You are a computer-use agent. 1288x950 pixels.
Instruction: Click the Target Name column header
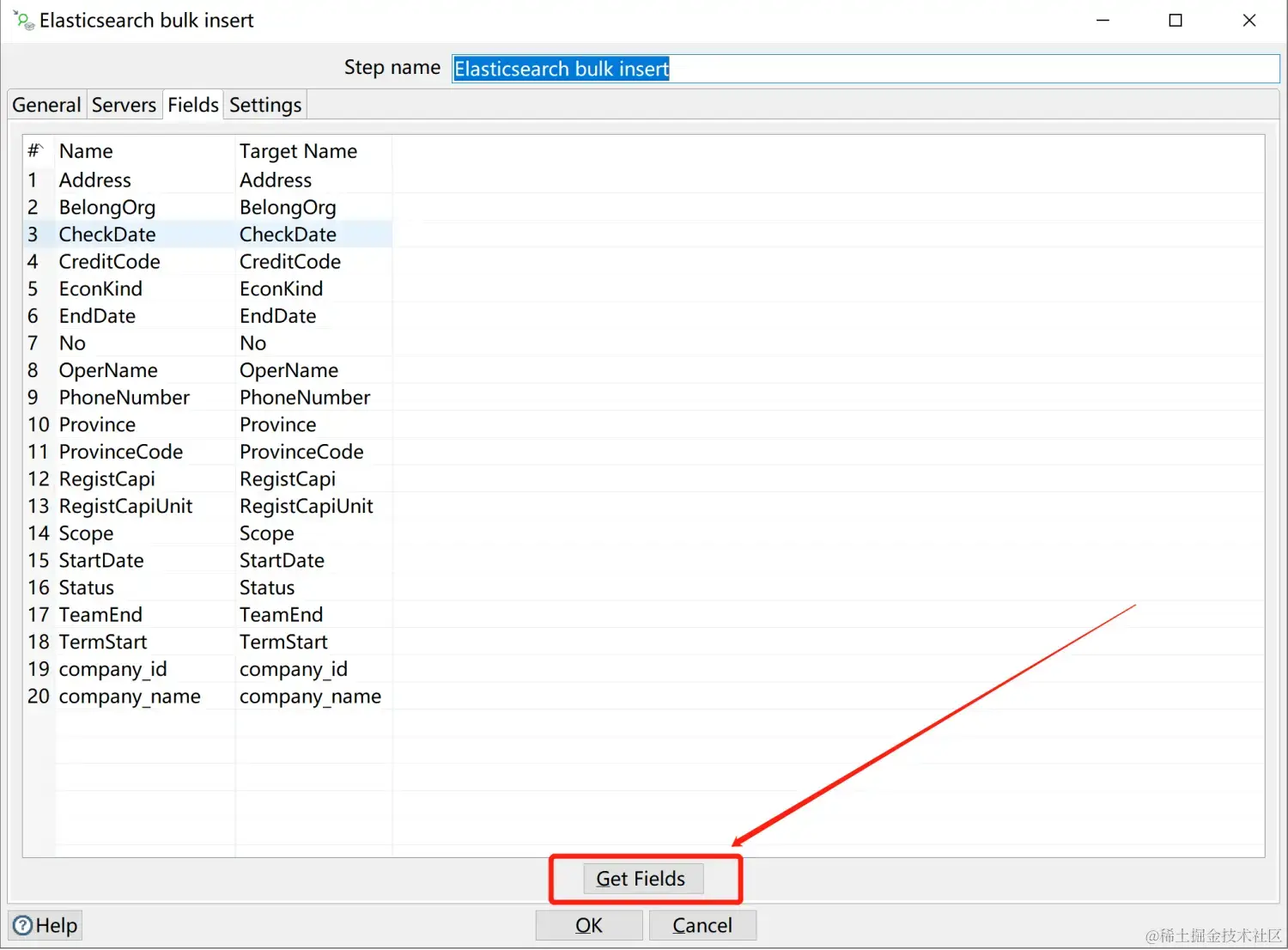pos(313,151)
